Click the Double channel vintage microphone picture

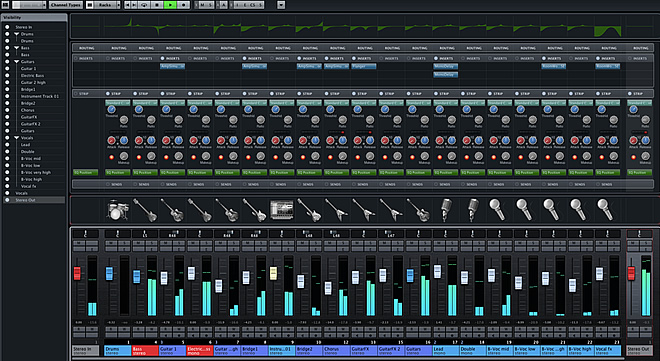pos(473,210)
